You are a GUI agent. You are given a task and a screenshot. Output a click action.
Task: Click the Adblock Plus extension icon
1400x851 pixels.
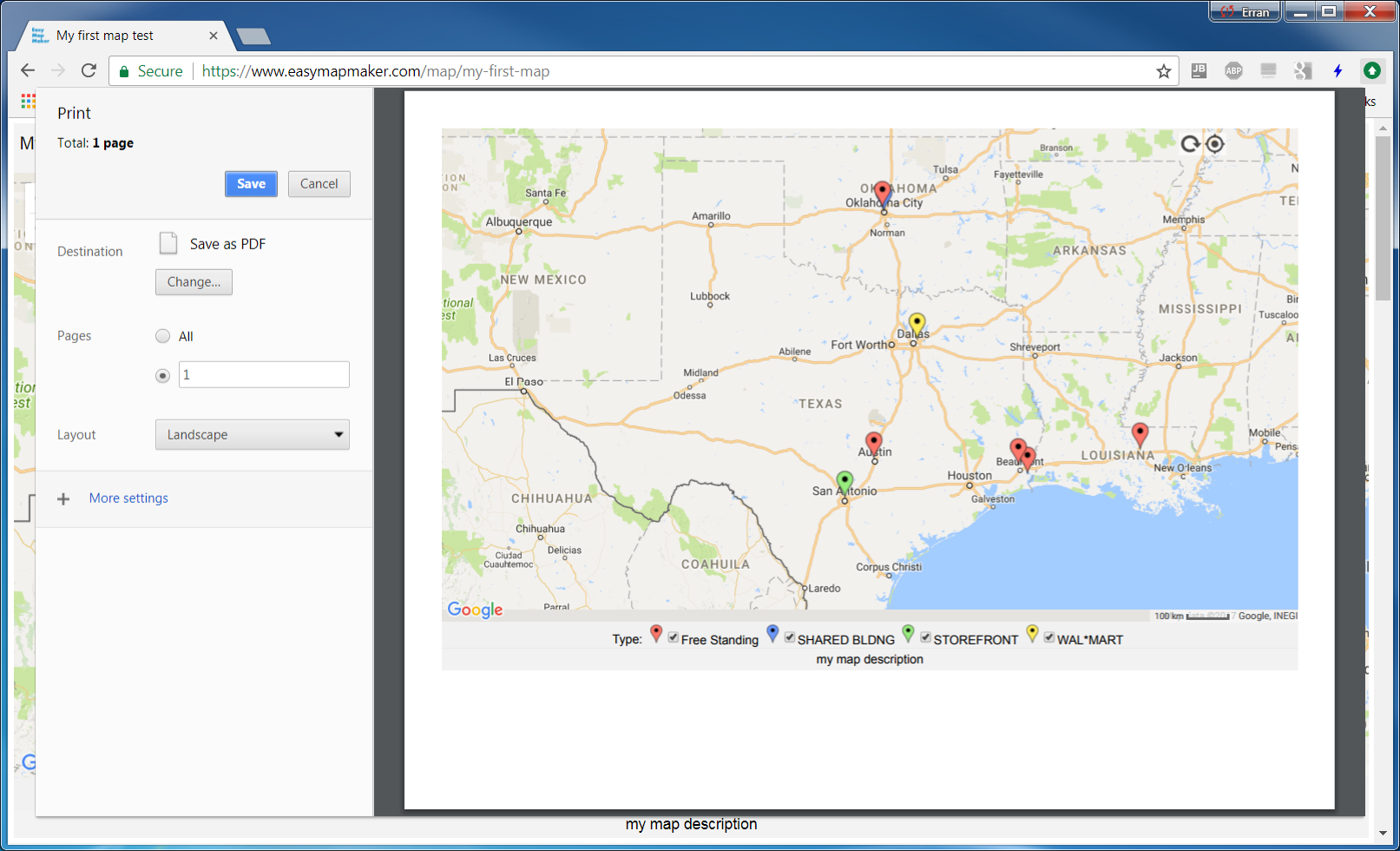click(x=1232, y=70)
